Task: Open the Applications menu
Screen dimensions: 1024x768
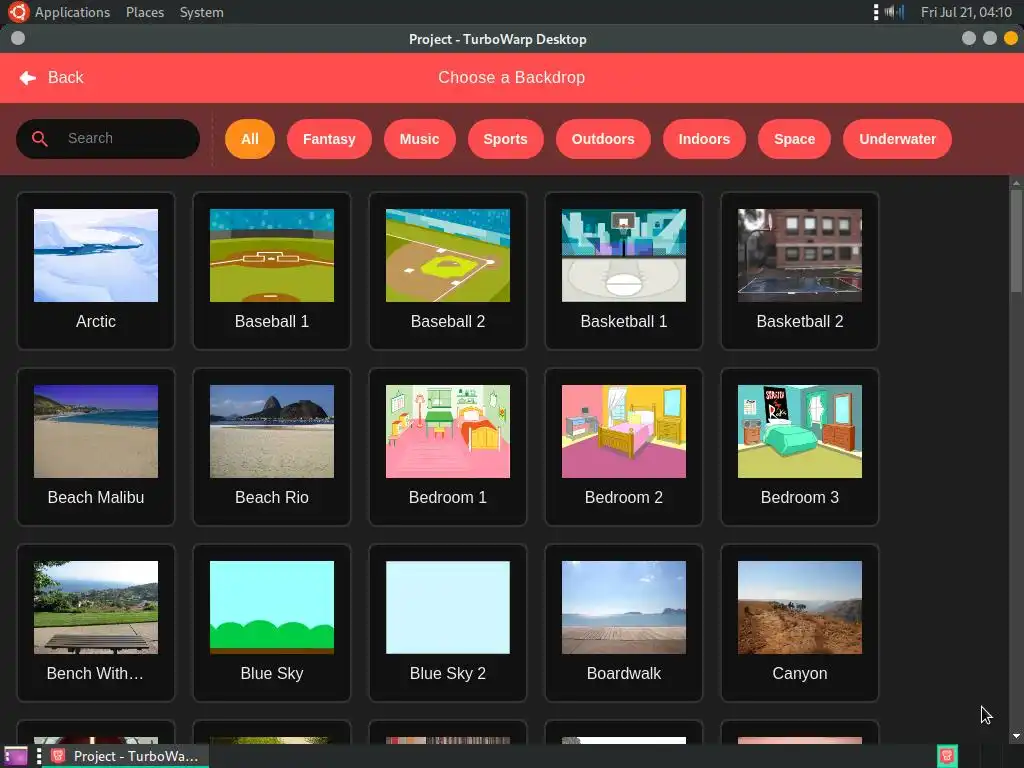Action: (72, 12)
